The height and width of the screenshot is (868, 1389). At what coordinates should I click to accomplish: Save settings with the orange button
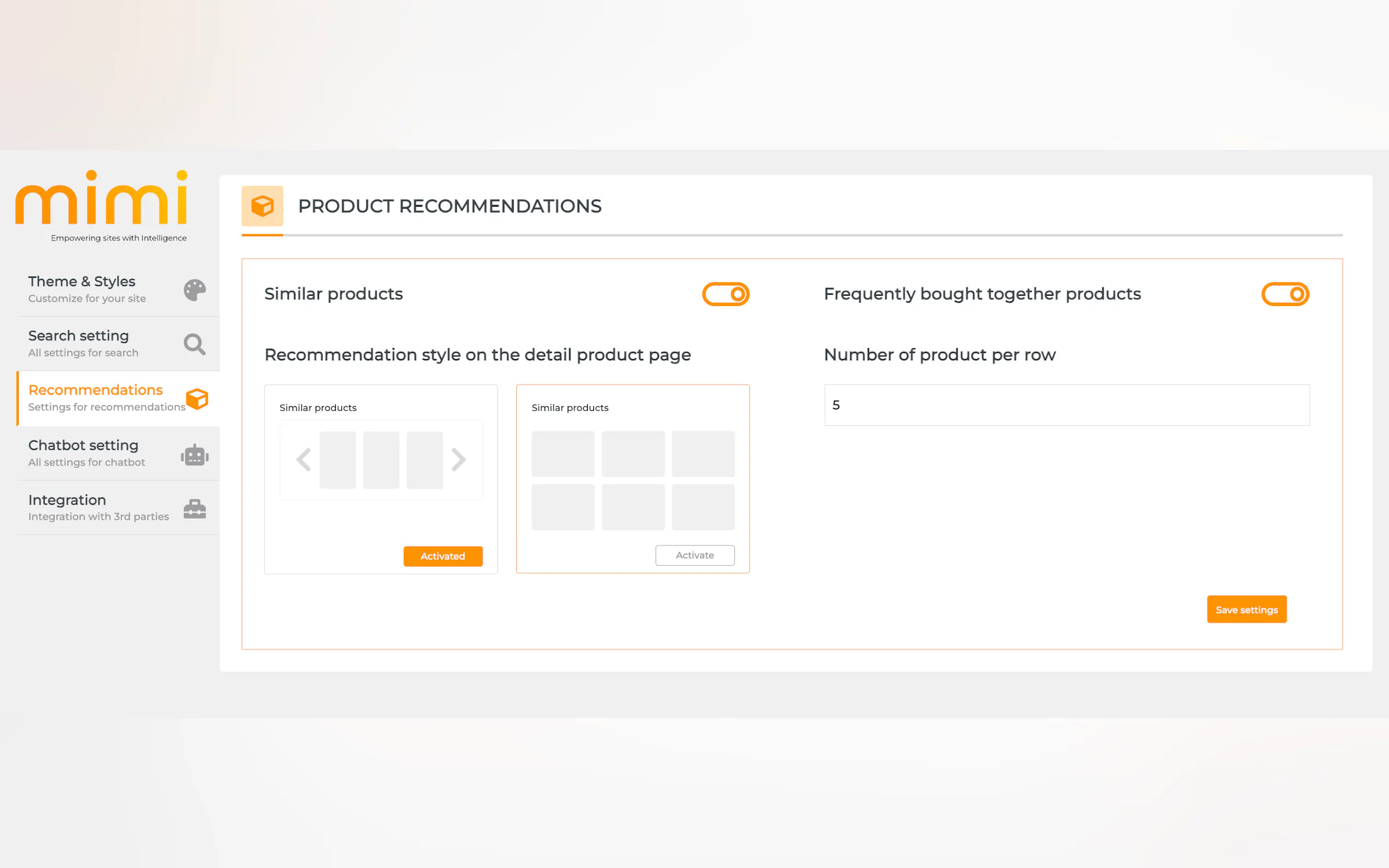(1246, 609)
